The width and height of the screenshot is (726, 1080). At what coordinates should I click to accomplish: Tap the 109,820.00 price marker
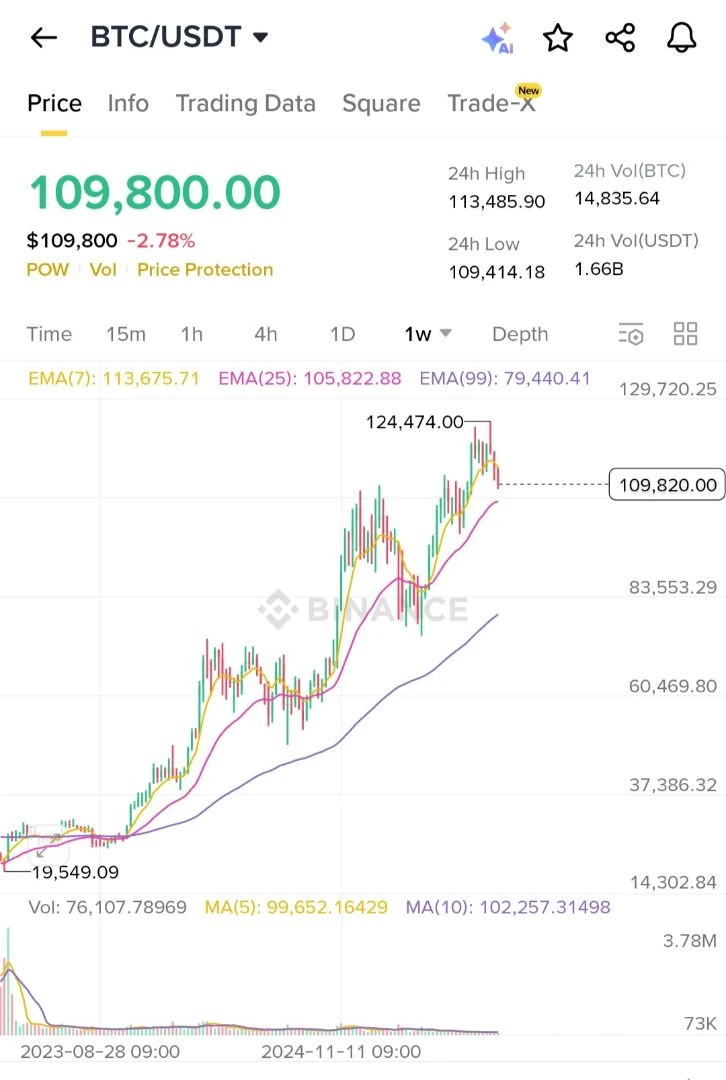pyautogui.click(x=667, y=485)
